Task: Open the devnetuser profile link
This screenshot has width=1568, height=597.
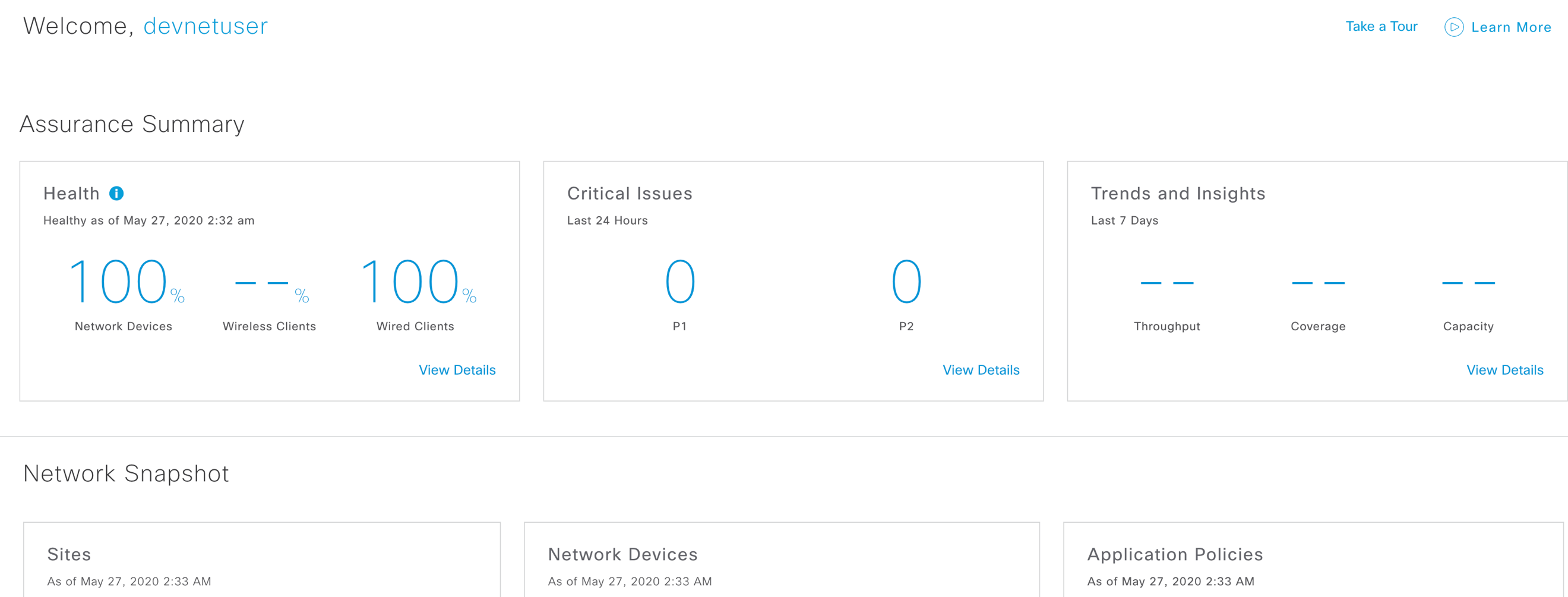Action: 205,26
